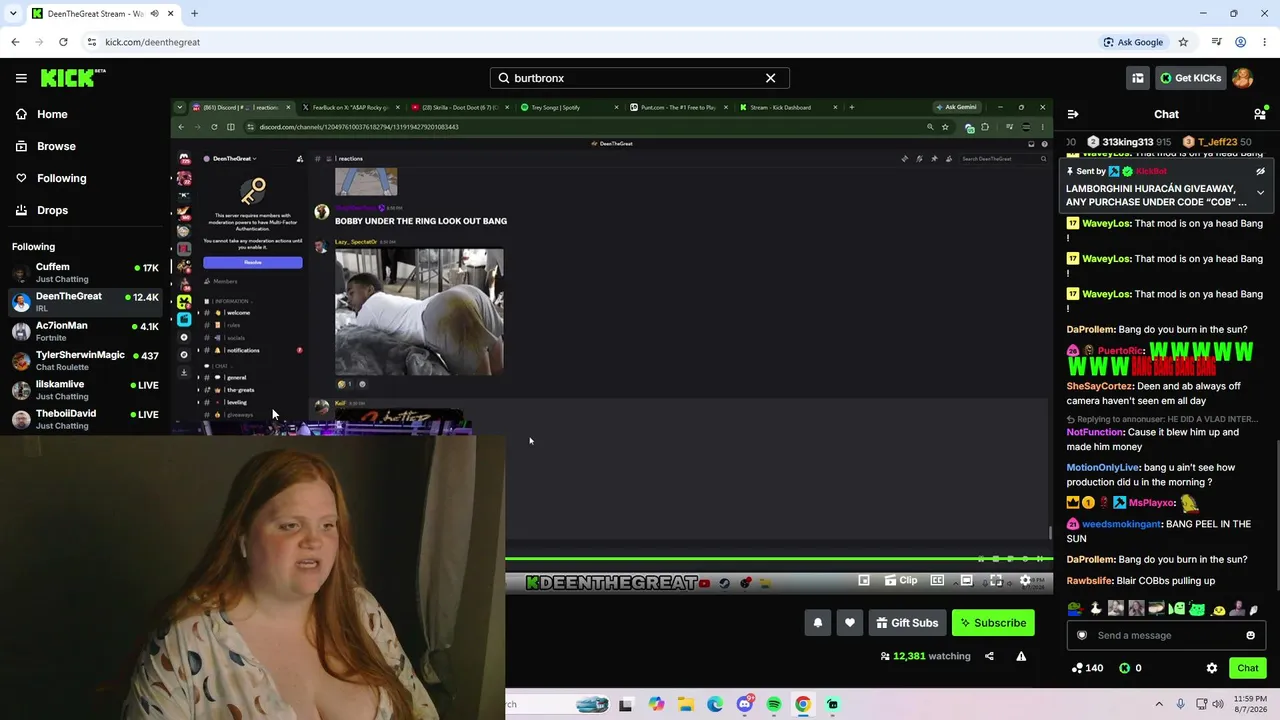Image resolution: width=1280 pixels, height=720 pixels.
Task: Open the Get KICKs button
Action: 1190,78
